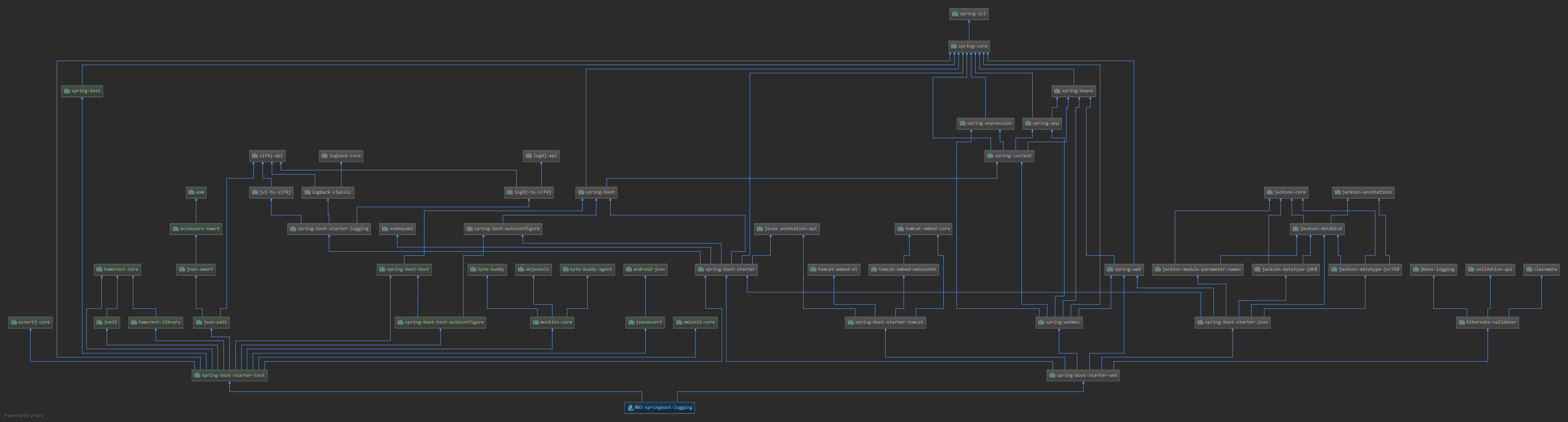Click the spring-jcl node icon
This screenshot has height=422, width=1568.
tap(955, 14)
